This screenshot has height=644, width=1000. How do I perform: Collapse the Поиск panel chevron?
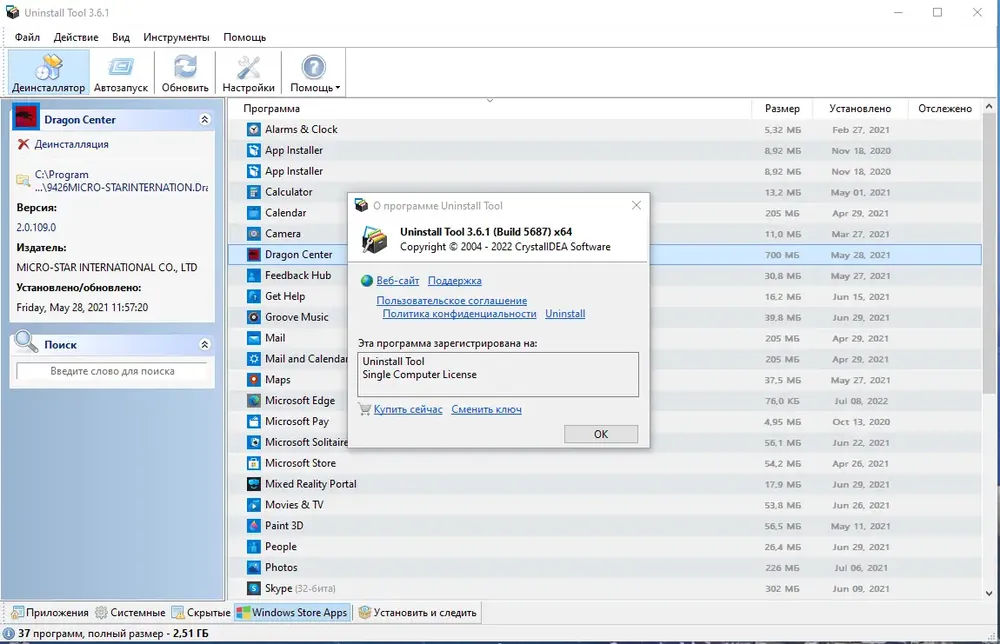(205, 344)
